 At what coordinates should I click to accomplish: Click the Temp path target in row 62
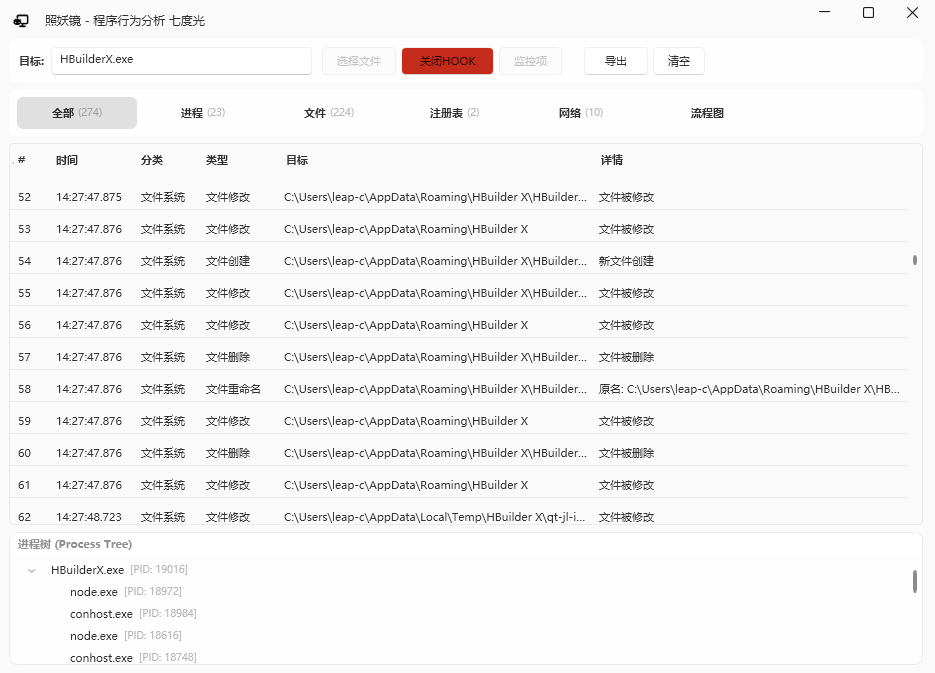[435, 517]
